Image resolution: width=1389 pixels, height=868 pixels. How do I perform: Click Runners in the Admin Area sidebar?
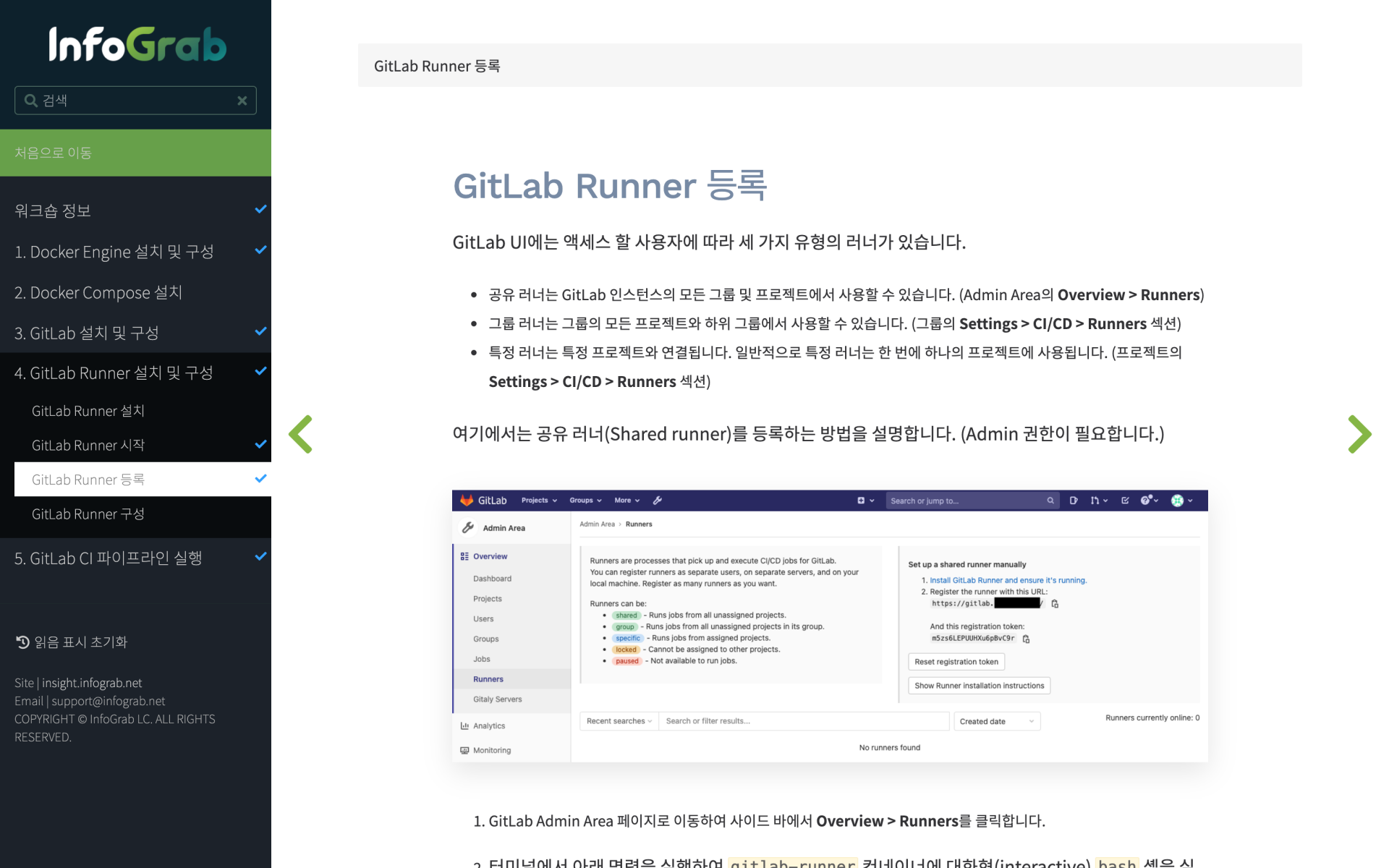click(x=488, y=679)
